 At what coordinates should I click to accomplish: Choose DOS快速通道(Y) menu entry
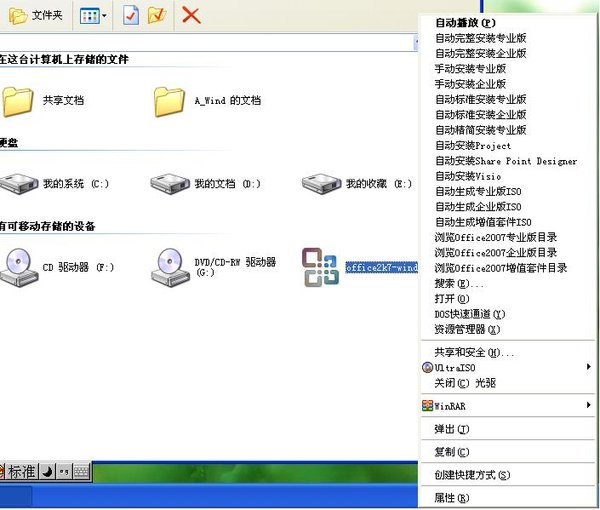tap(507, 314)
